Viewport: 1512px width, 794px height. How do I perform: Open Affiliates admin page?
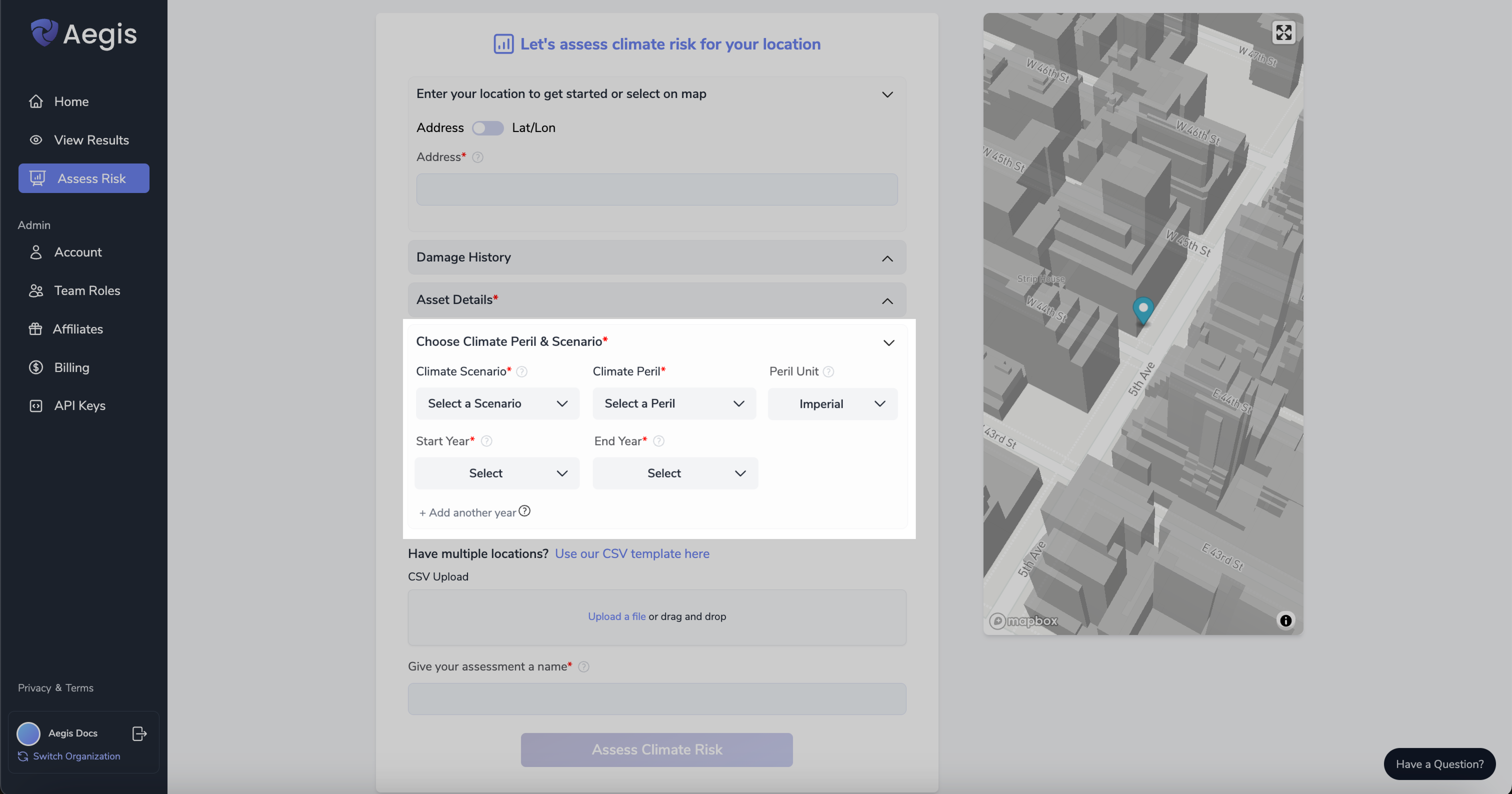77,329
